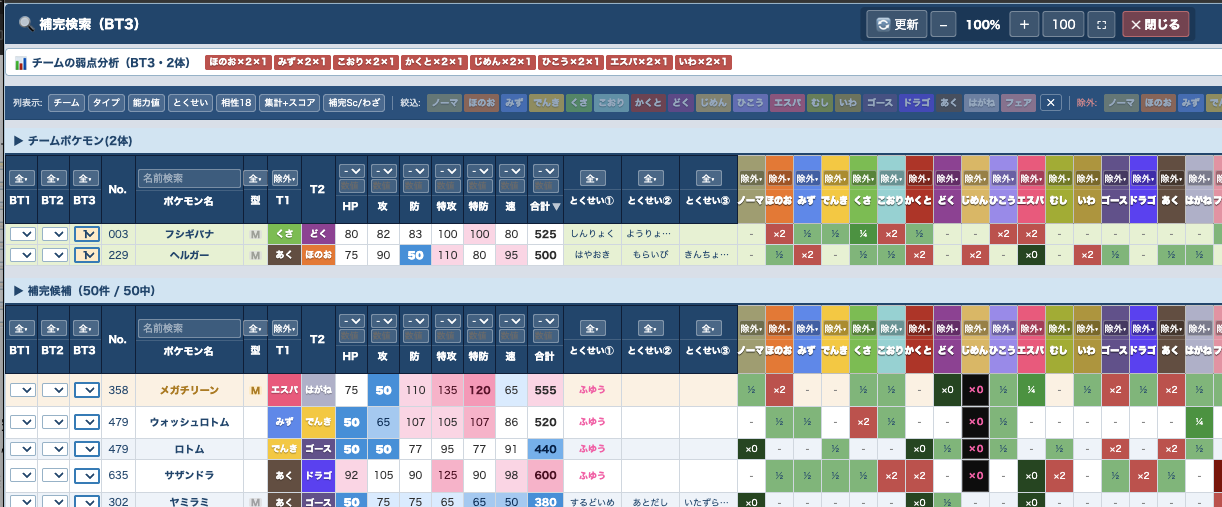1222x507 pixels.
Task: Reset zoom with the 100 button
Action: pyautogui.click(x=1063, y=25)
